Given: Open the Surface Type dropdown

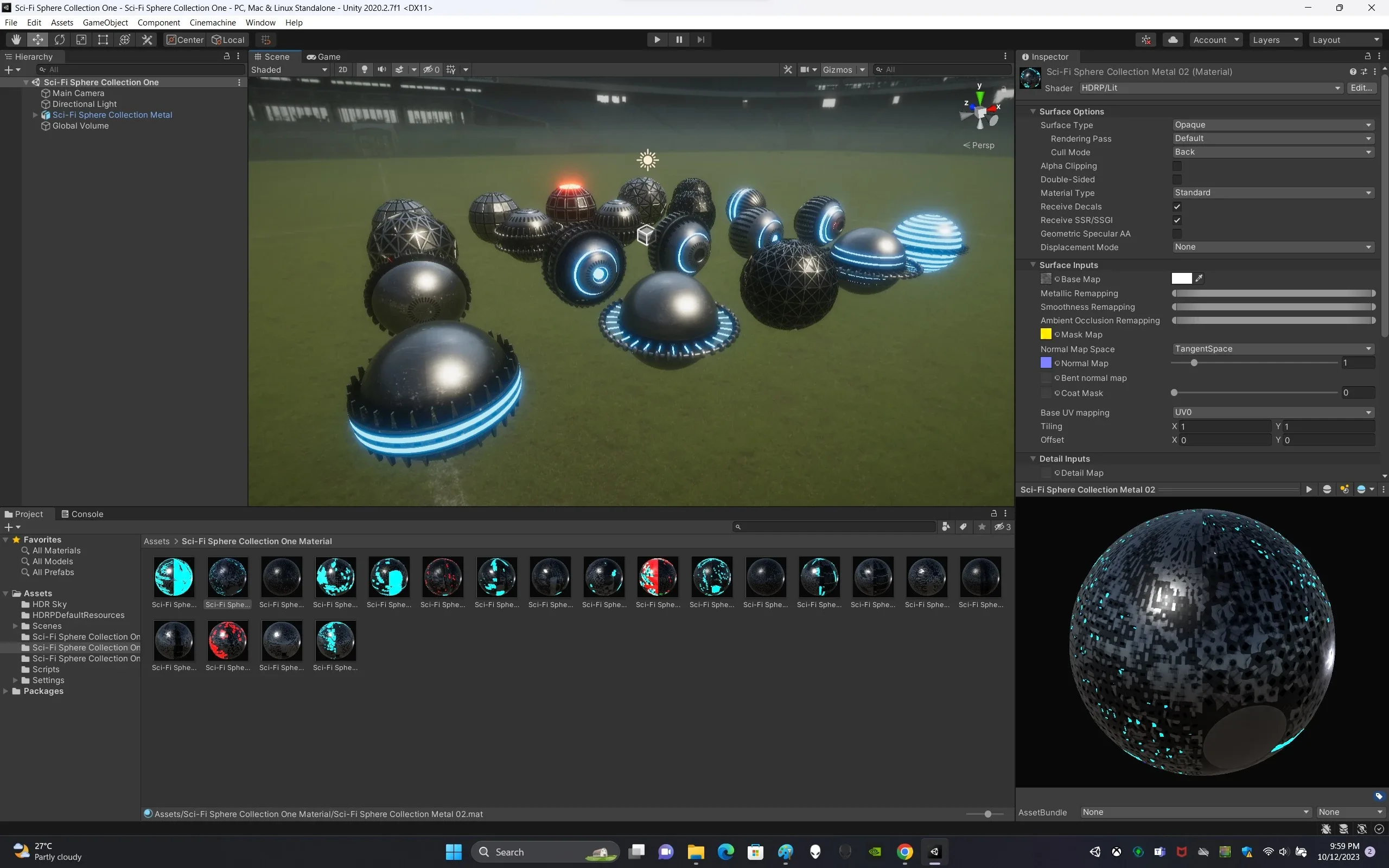Looking at the screenshot, I should point(1272,125).
